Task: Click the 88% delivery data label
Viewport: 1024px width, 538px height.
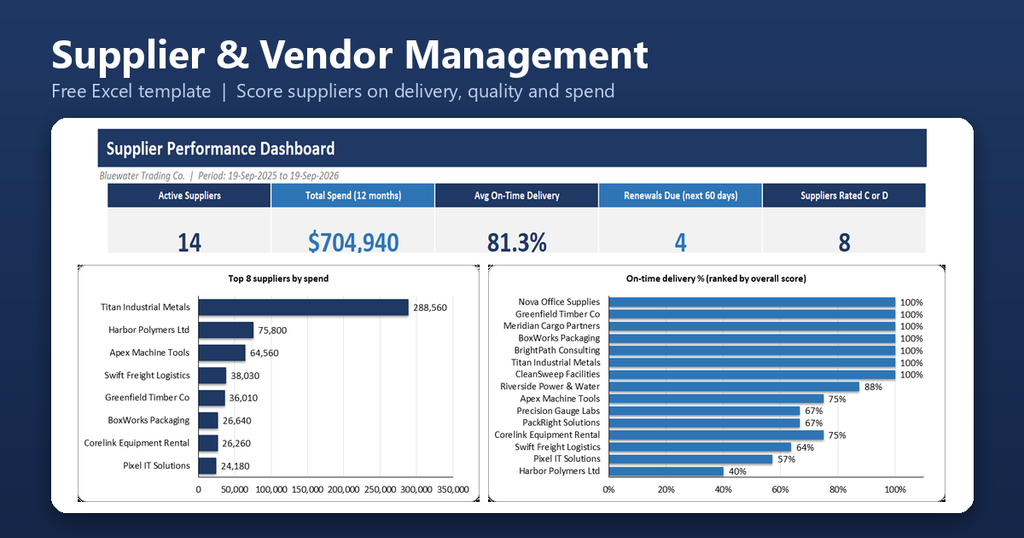Action: [873, 387]
